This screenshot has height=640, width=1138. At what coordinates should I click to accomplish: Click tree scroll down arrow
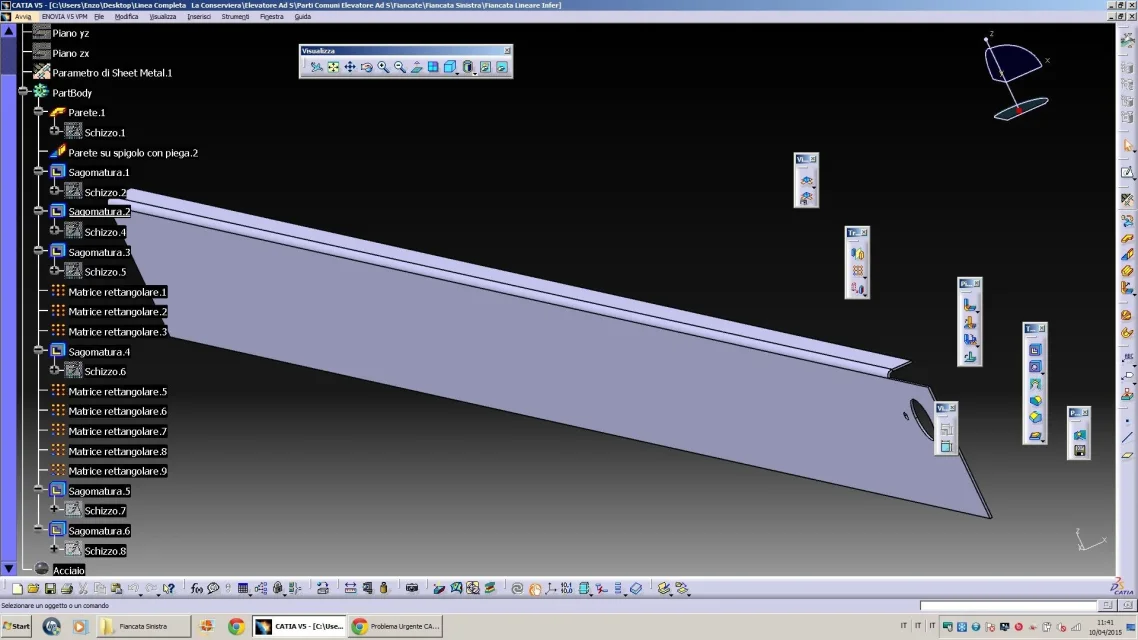click(x=9, y=570)
